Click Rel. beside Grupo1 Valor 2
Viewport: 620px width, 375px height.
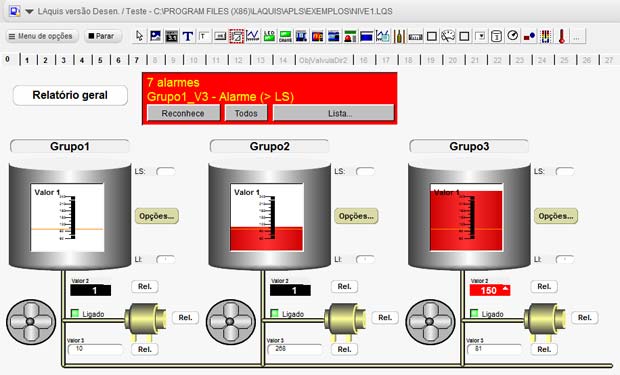145,286
